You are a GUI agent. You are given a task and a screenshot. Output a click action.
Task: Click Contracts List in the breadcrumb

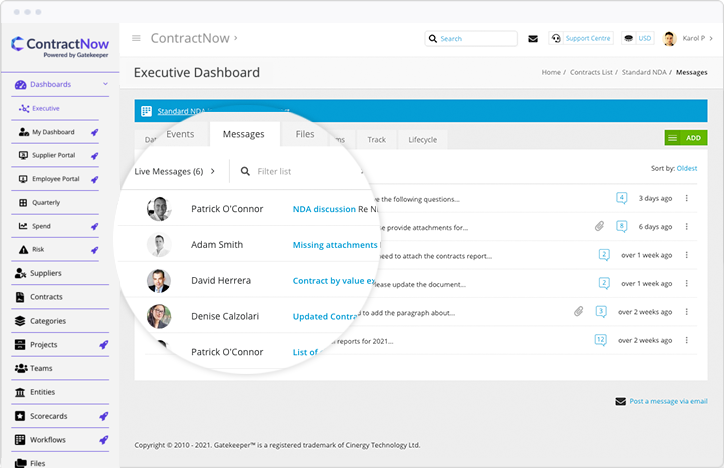click(591, 72)
